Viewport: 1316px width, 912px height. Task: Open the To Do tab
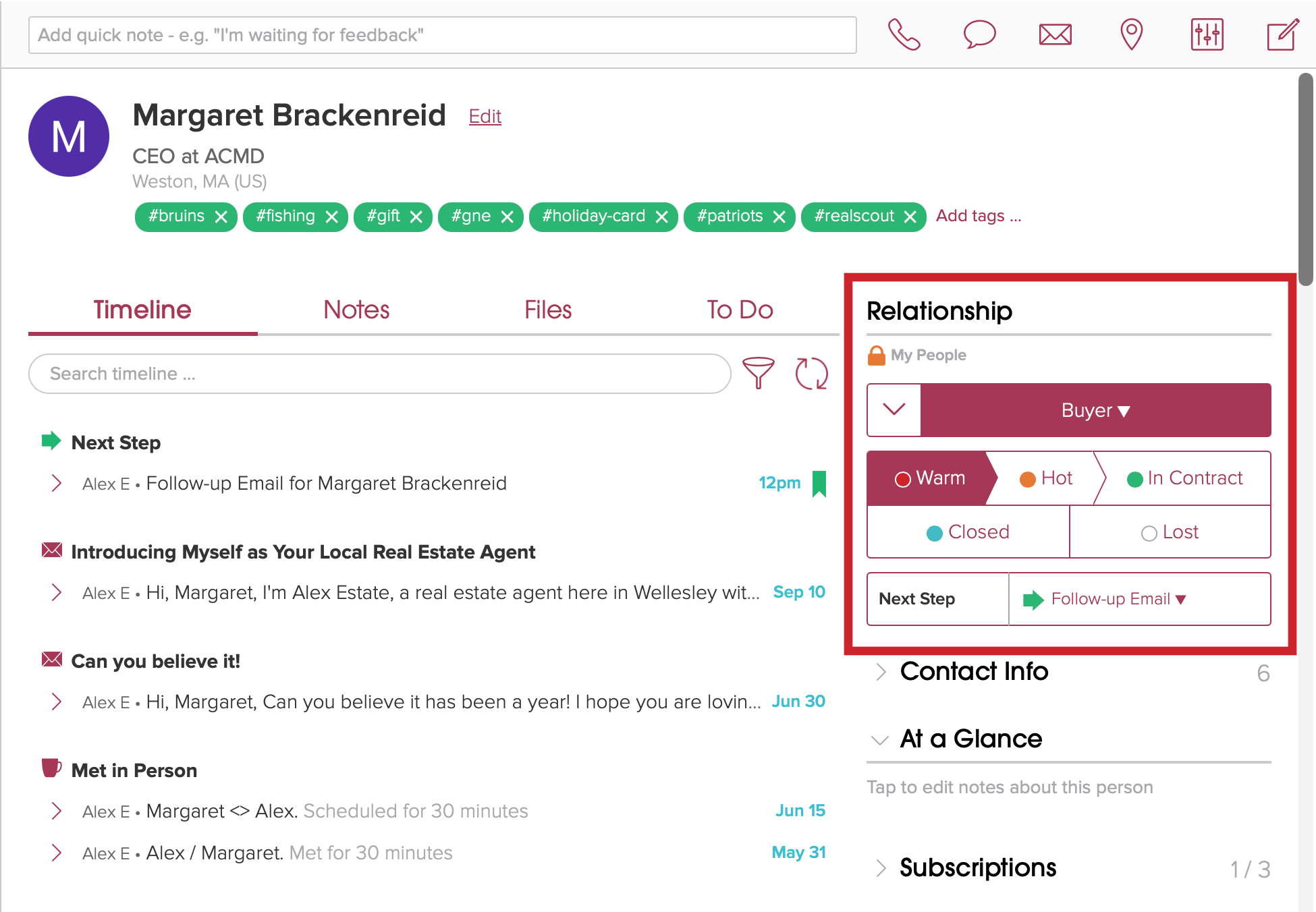[740, 310]
